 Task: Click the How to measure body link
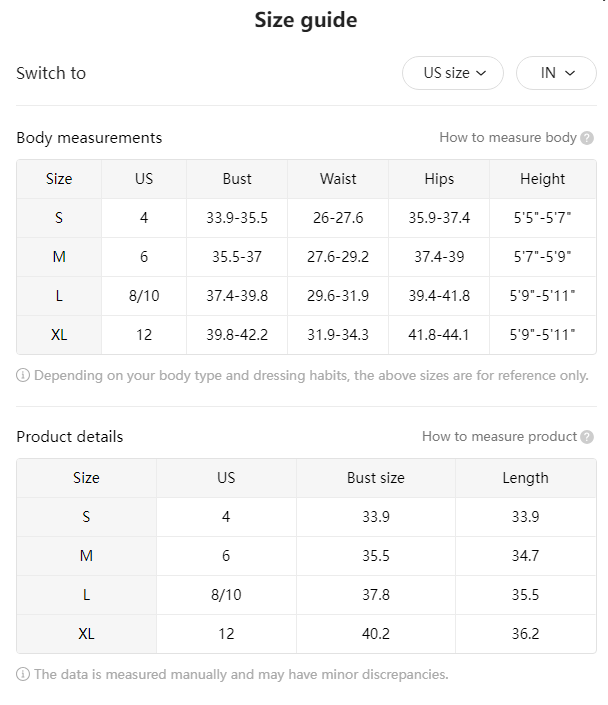[x=507, y=138]
